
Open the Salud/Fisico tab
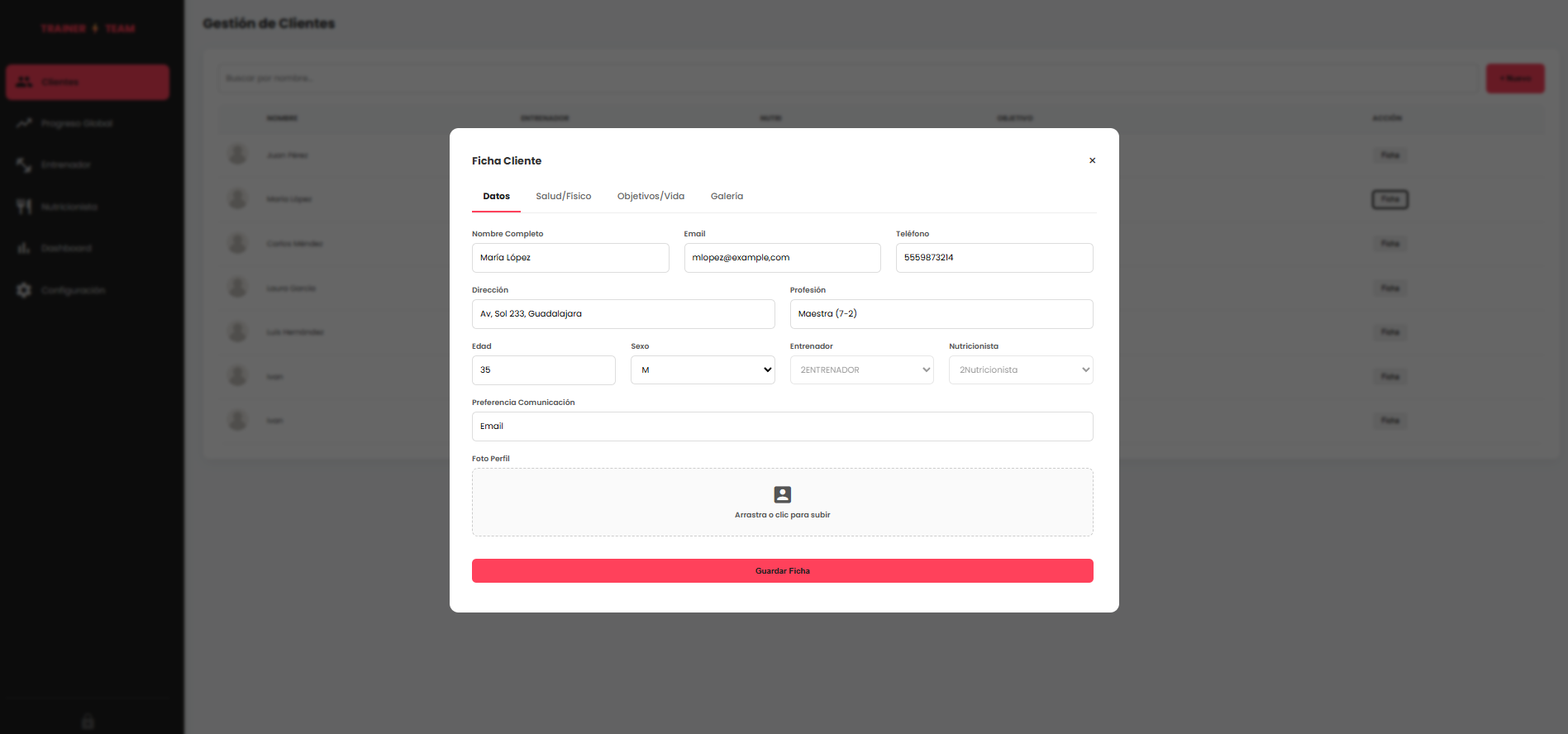click(x=564, y=196)
